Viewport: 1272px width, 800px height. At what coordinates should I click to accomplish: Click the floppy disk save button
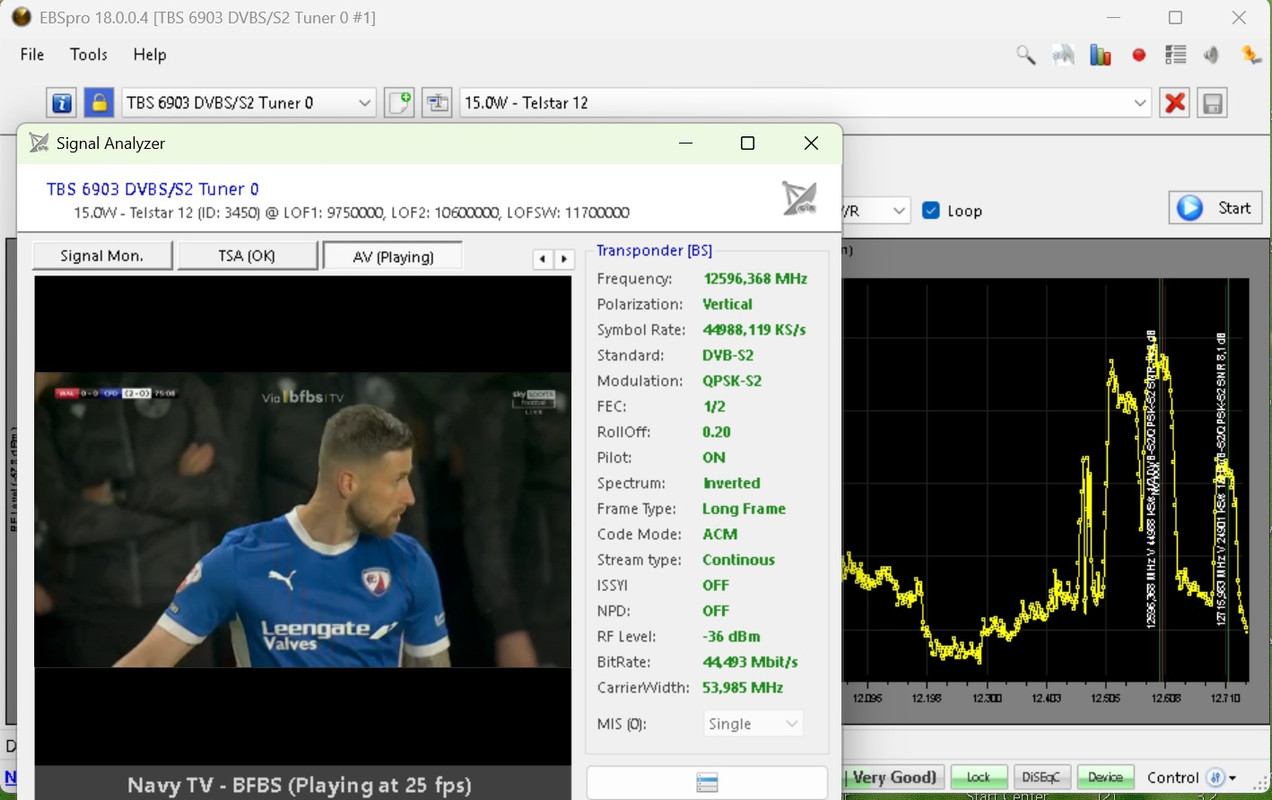[1212, 102]
